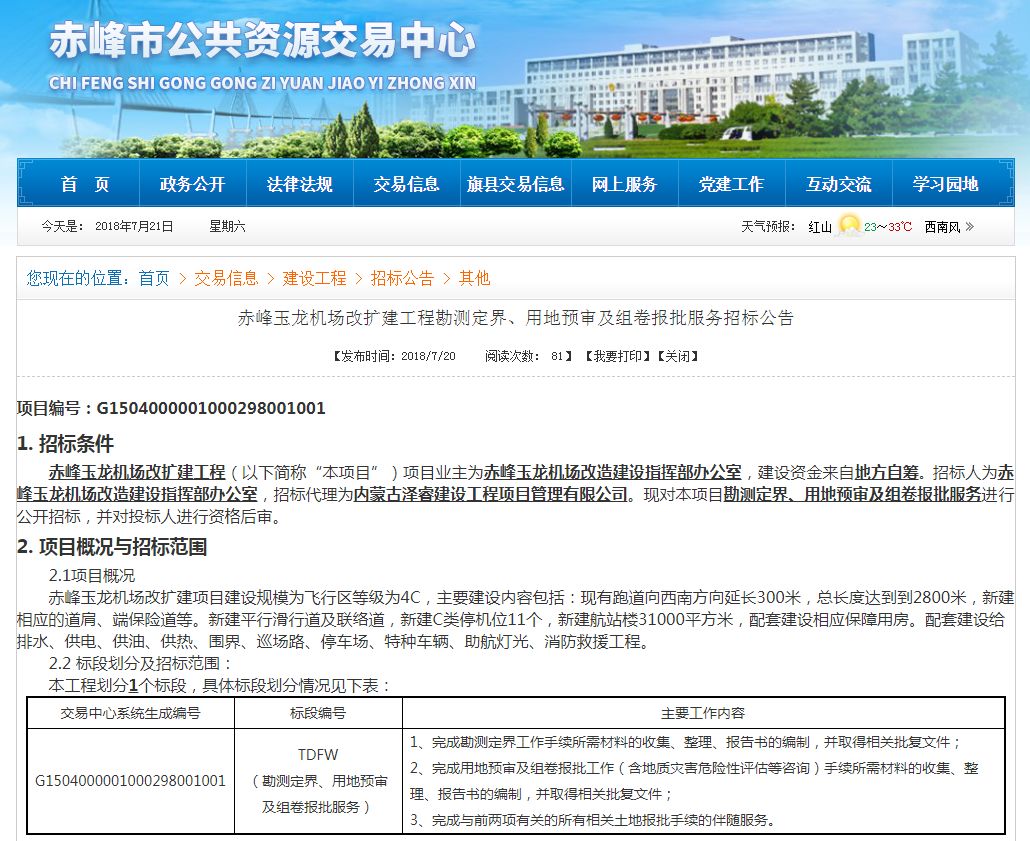
Task: Click the underlined 勘测定界、用地预审及组卷报批服务 text
Action: click(x=852, y=494)
